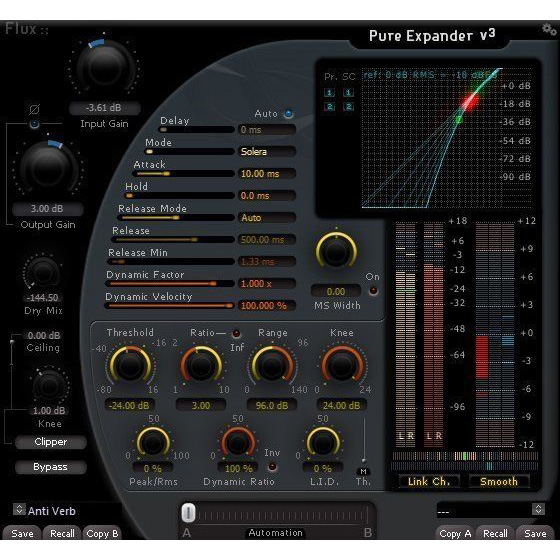The height and width of the screenshot is (560, 560).
Task: Click the MS Width value 0.00
Action: (x=336, y=291)
